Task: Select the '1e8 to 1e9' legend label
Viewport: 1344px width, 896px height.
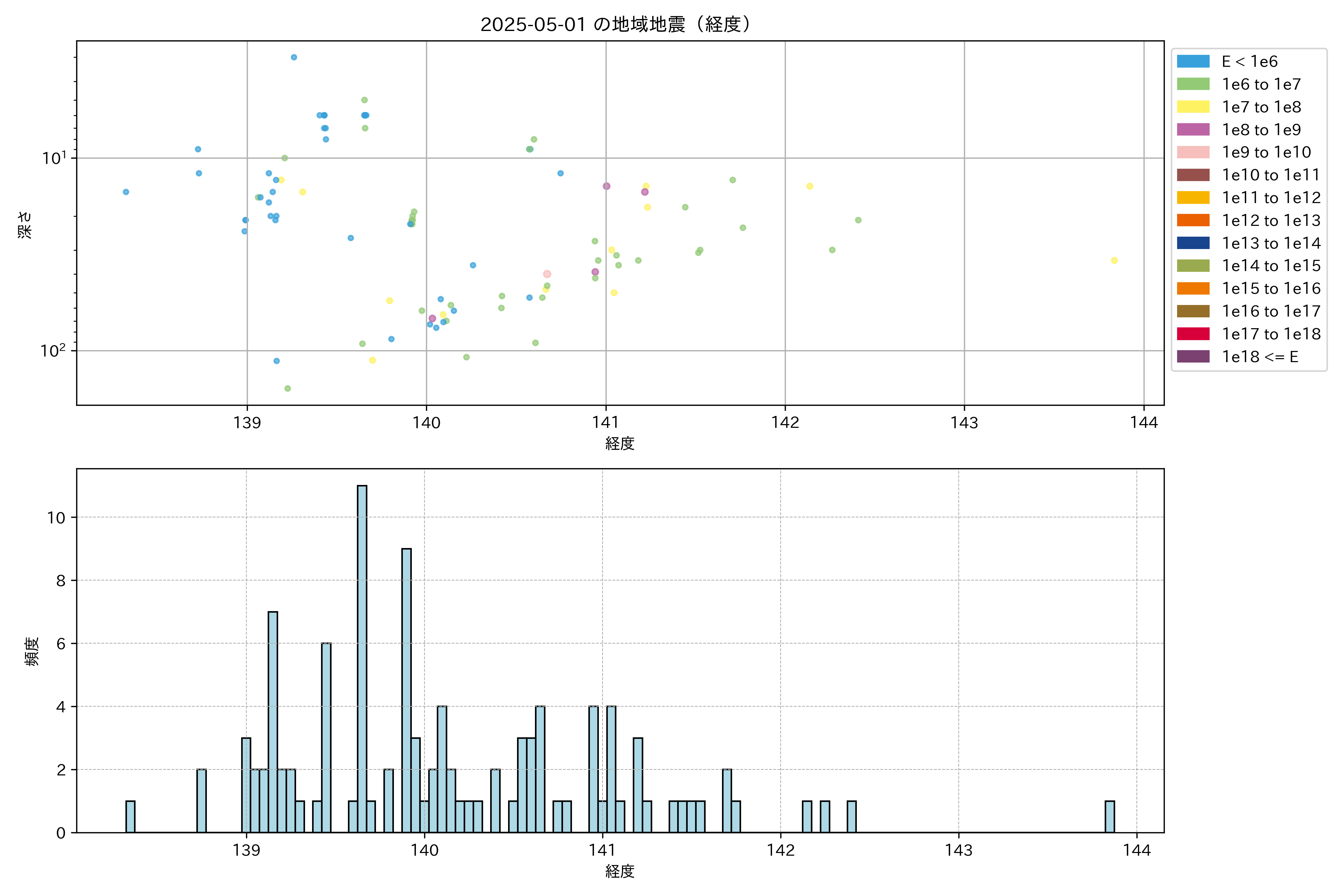Action: point(1261,130)
